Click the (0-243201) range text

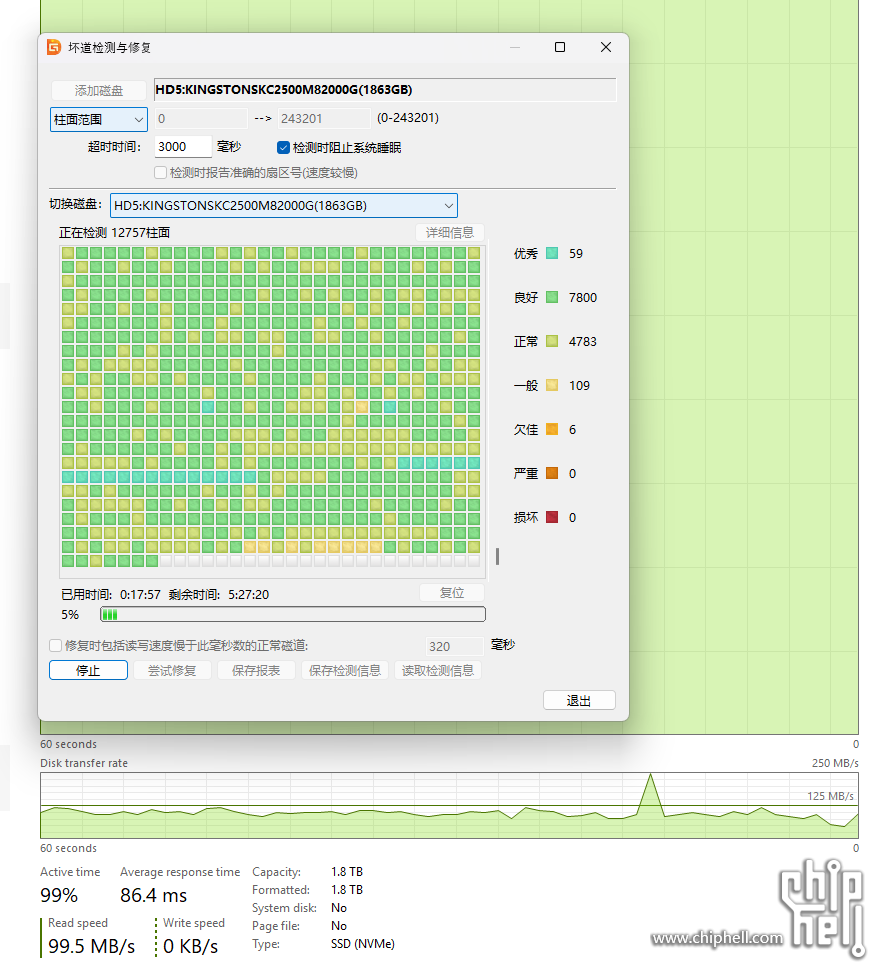pyautogui.click(x=408, y=118)
